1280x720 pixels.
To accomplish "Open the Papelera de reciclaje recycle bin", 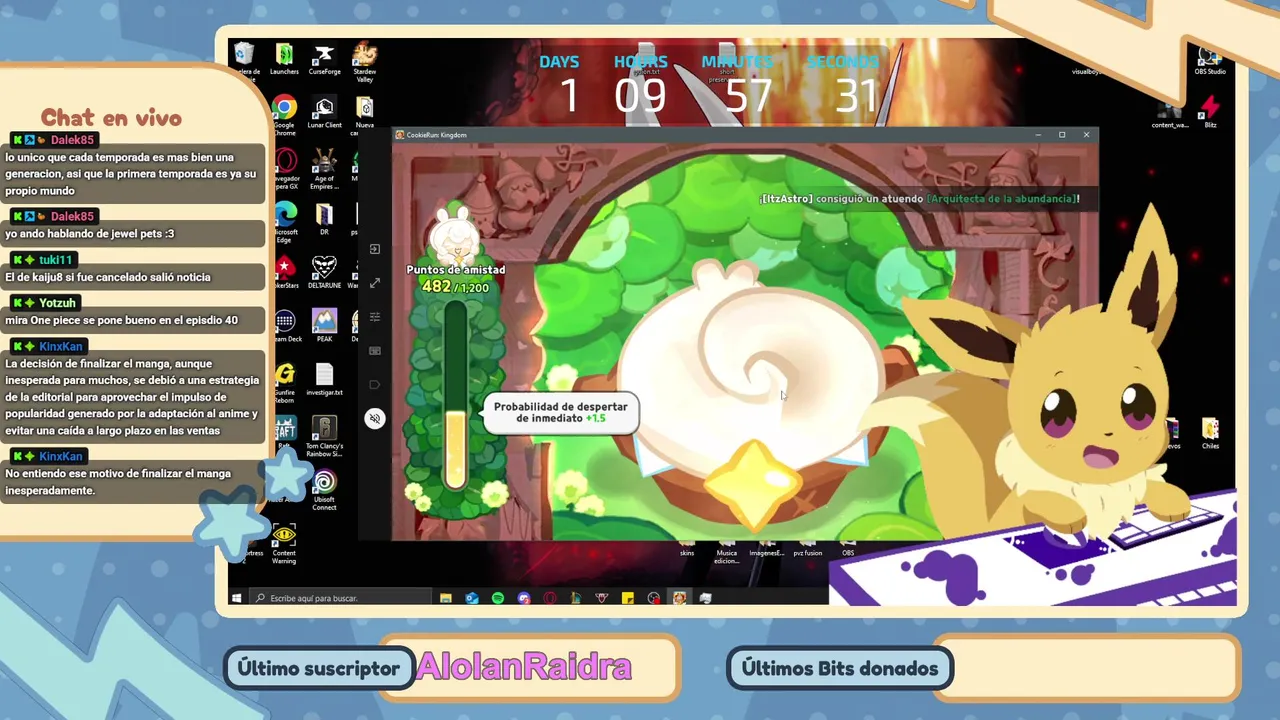I will tap(244, 59).
